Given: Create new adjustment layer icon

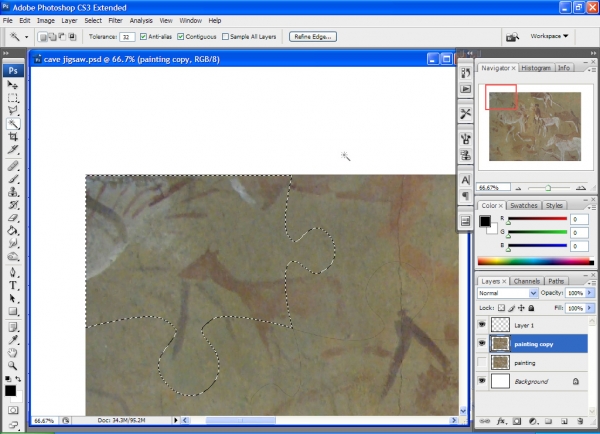Looking at the screenshot, I should coord(532,421).
